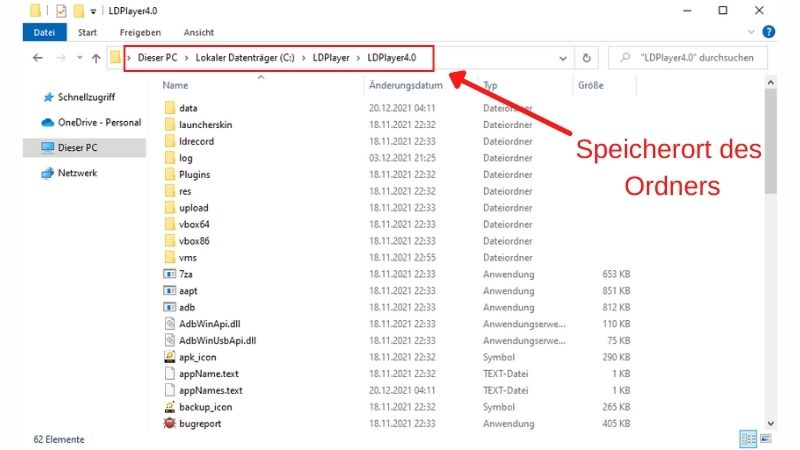Switch to the Freigeben ribbon tab

coord(140,32)
